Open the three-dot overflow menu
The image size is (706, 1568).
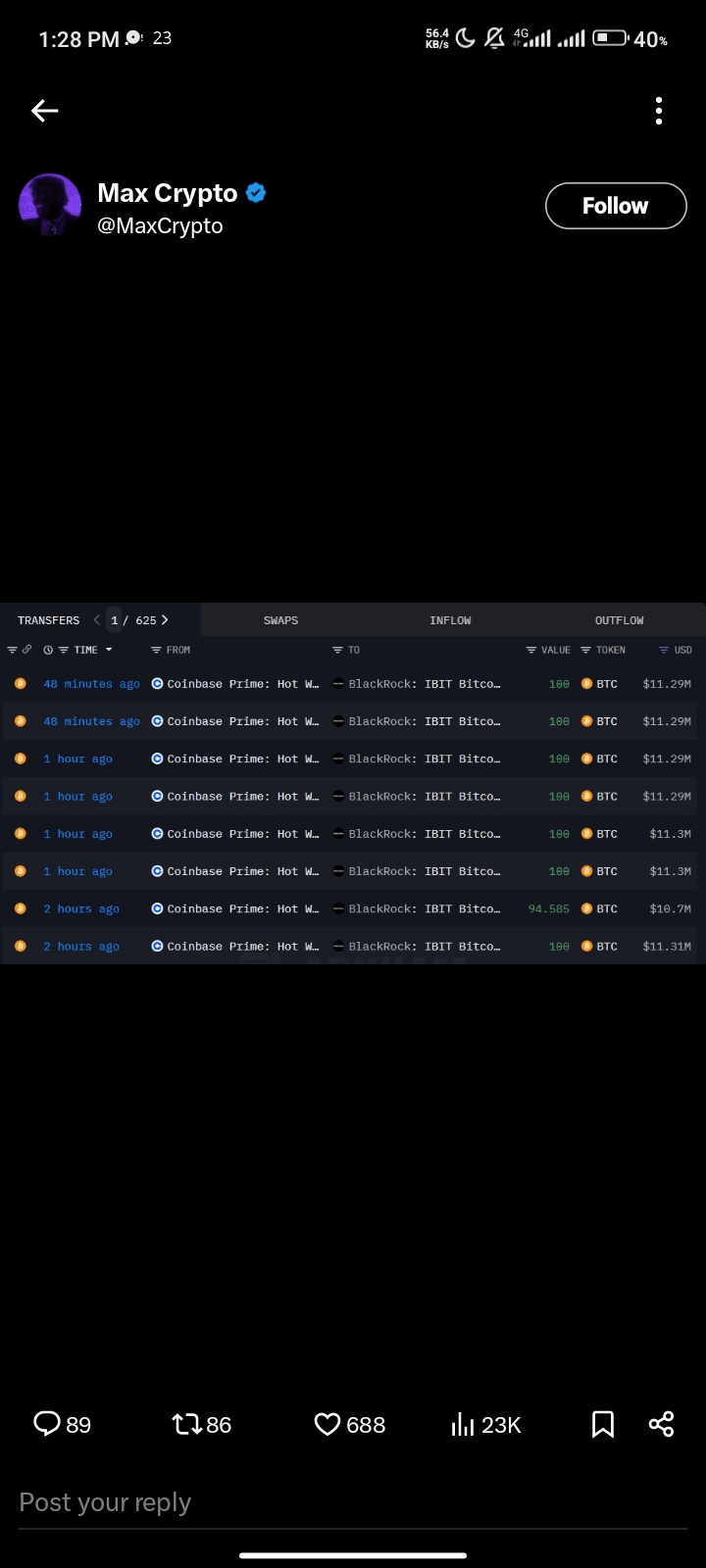tap(659, 111)
